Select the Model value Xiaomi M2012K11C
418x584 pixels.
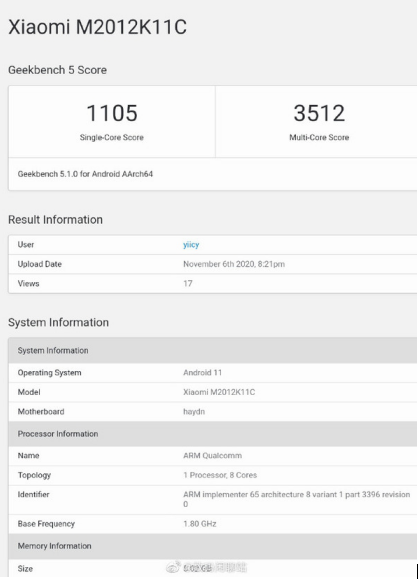(219, 392)
